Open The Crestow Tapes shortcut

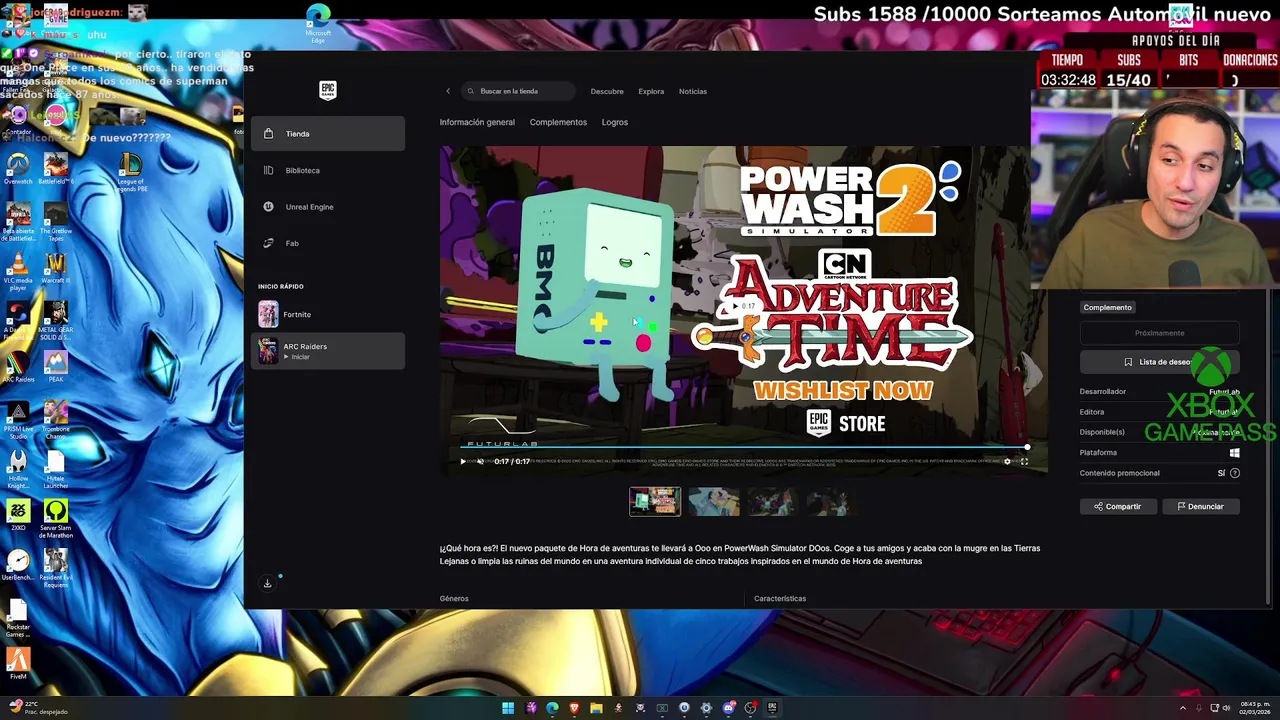[x=56, y=222]
